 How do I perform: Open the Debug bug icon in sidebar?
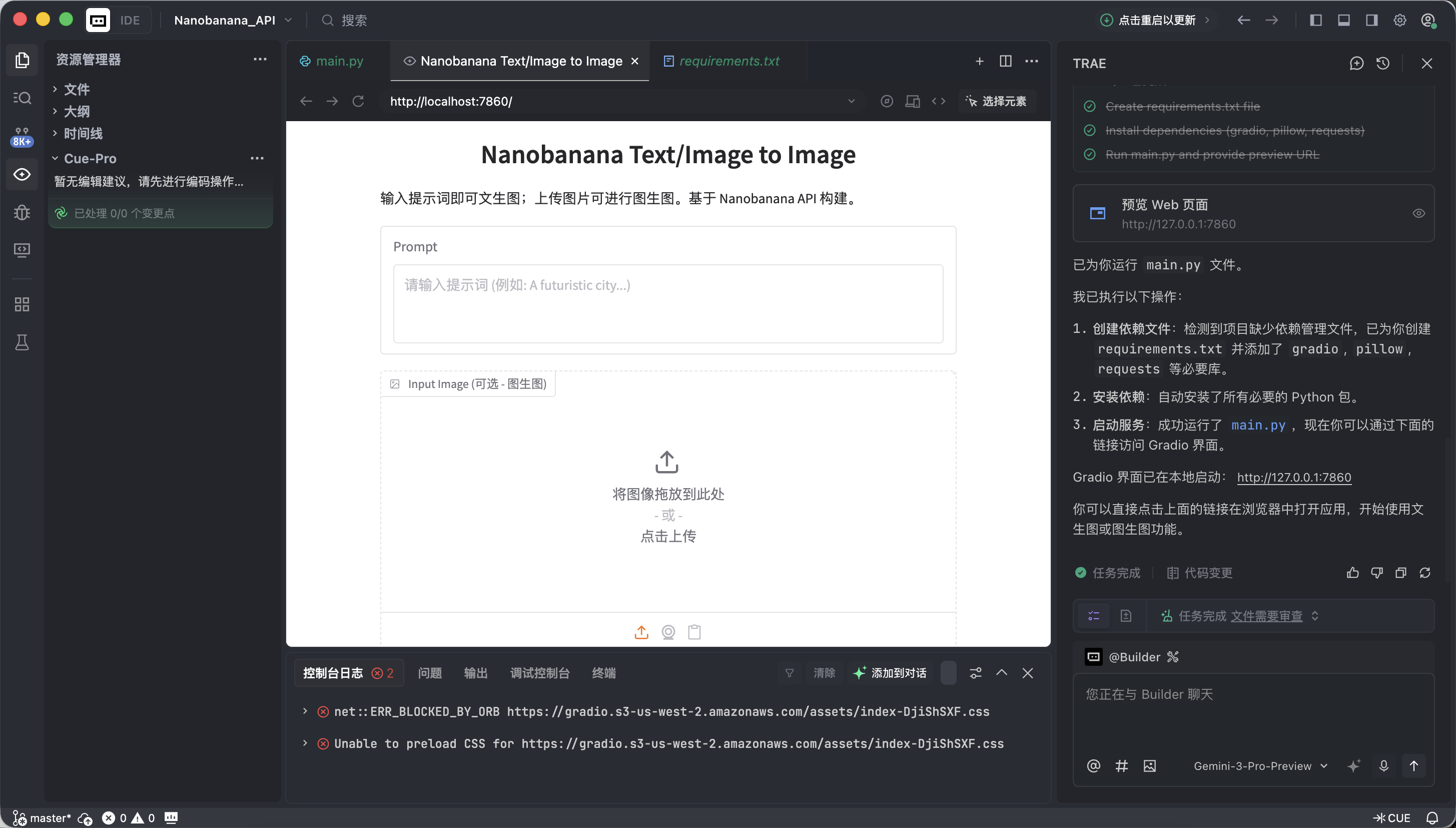point(22,212)
